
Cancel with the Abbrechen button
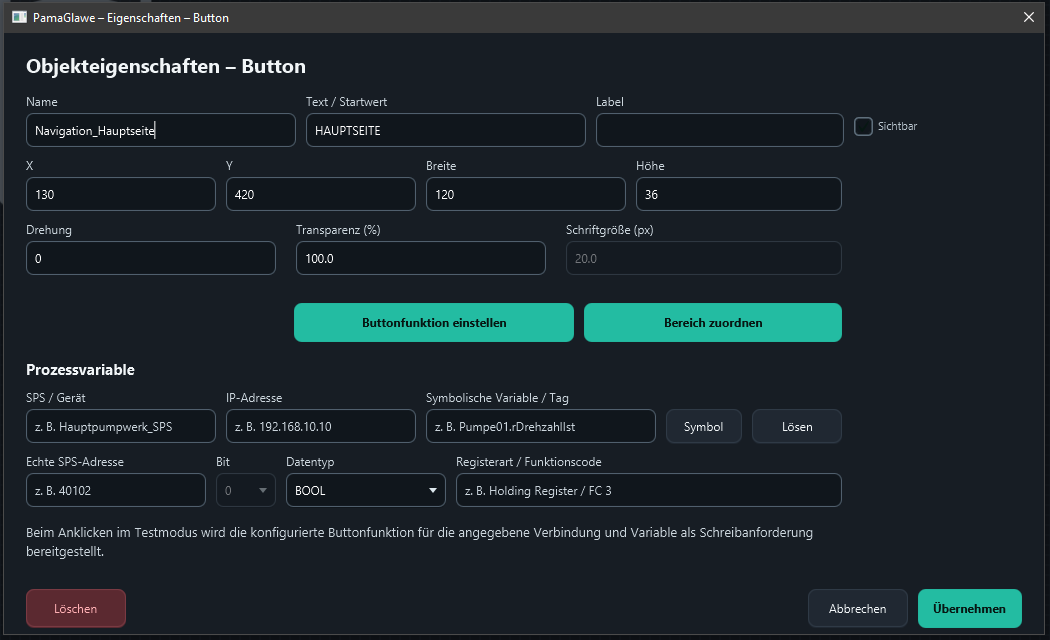coord(857,609)
